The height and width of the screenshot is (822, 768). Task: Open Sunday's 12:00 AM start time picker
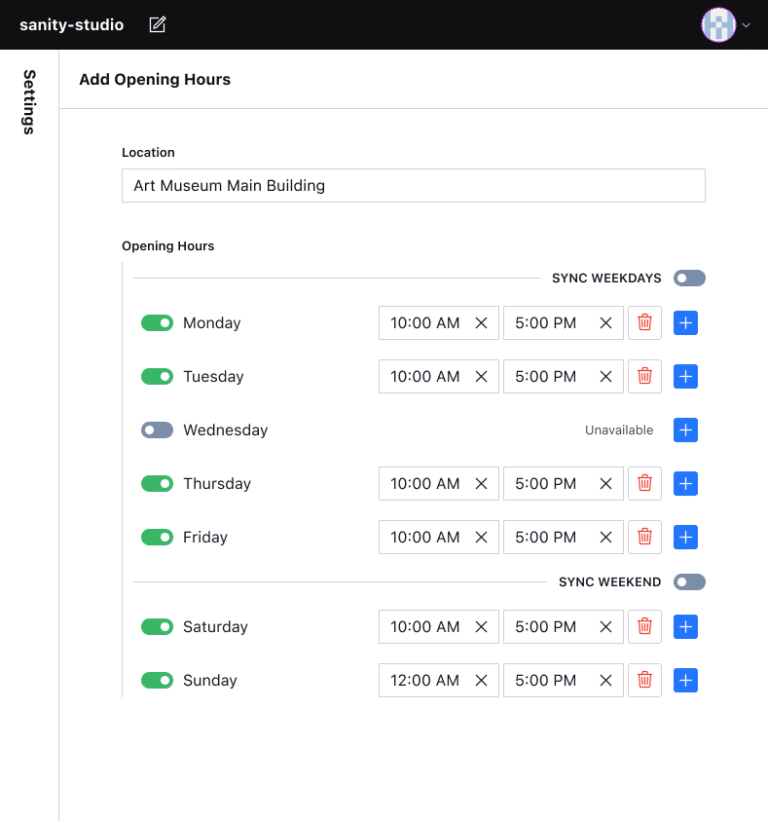tap(425, 680)
